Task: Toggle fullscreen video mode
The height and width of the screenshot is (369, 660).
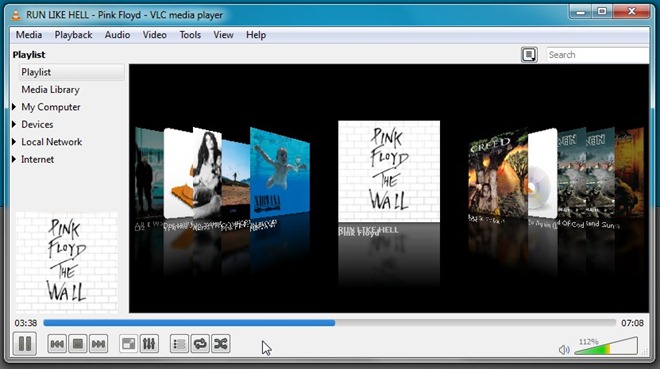Action: point(128,344)
